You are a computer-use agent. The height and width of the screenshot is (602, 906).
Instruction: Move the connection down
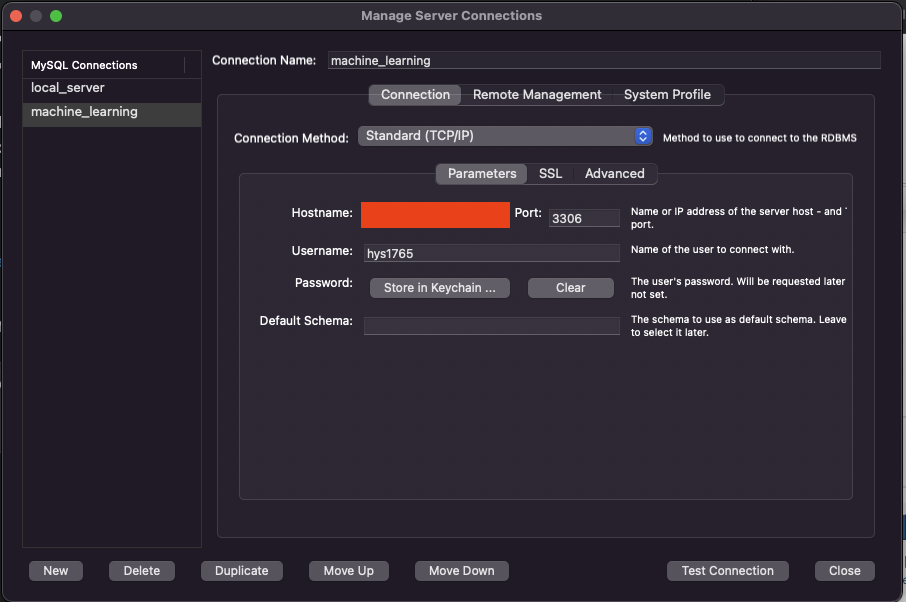(461, 571)
